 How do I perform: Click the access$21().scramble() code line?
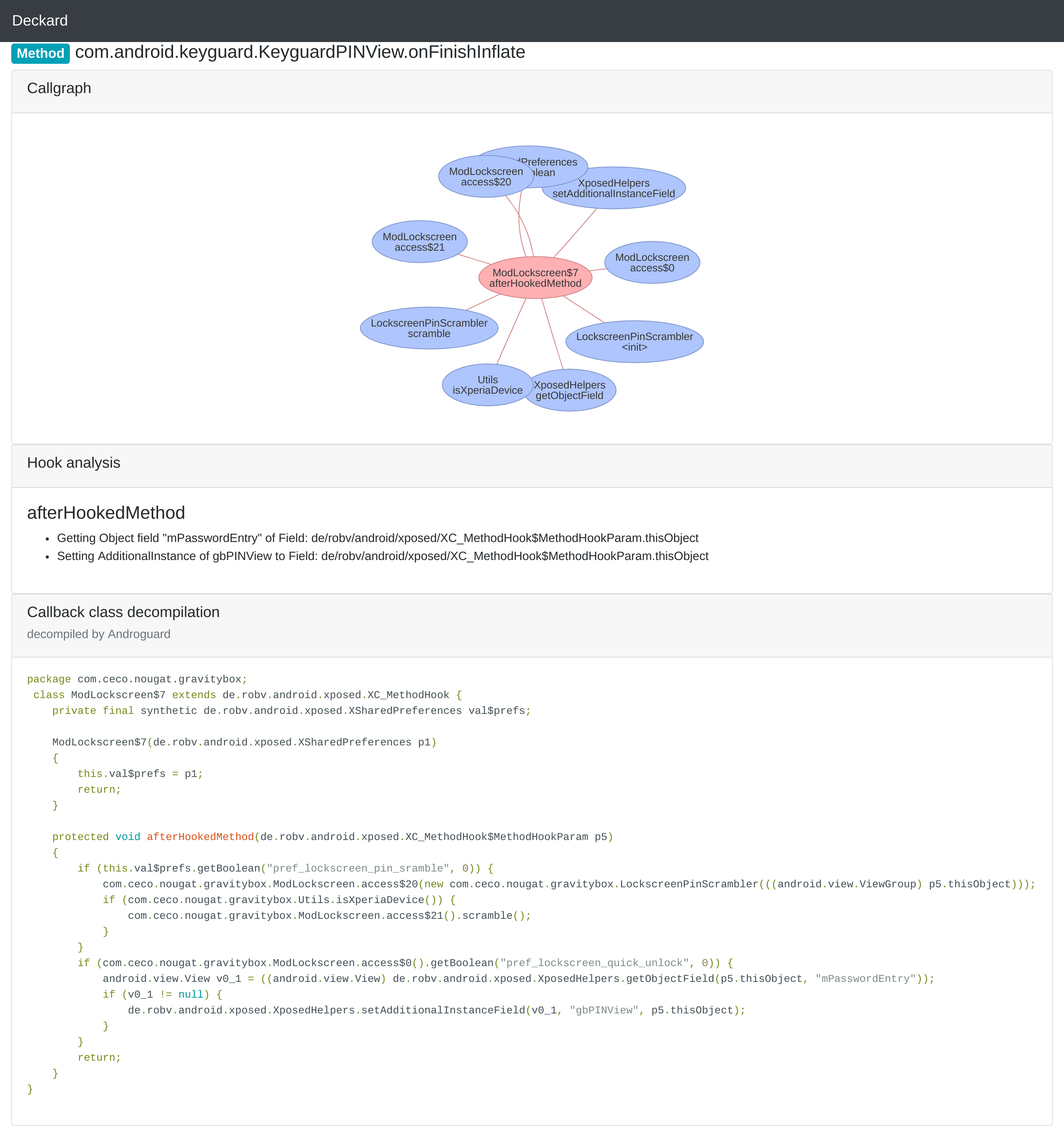click(x=330, y=916)
